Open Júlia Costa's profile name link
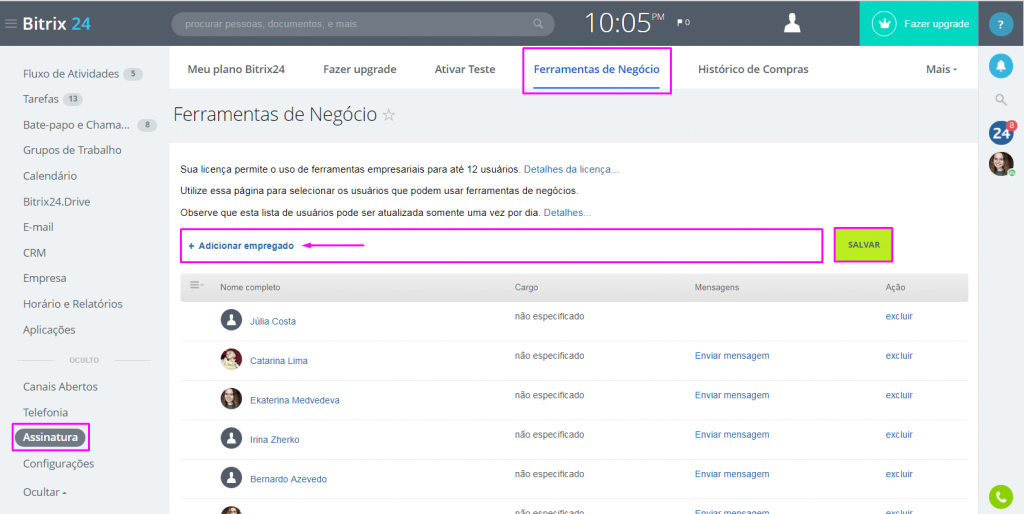Screen dimensions: 1024x514 tap(272, 321)
